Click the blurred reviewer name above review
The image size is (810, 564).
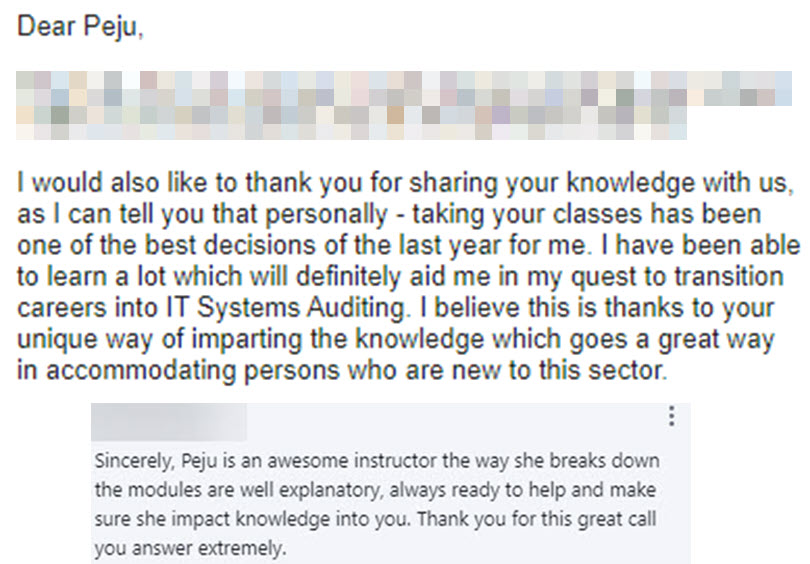point(169,422)
